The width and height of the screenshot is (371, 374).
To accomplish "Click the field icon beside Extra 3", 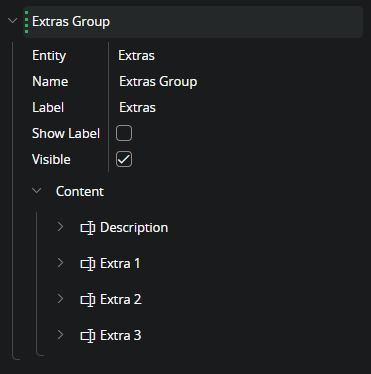I will 88,336.
